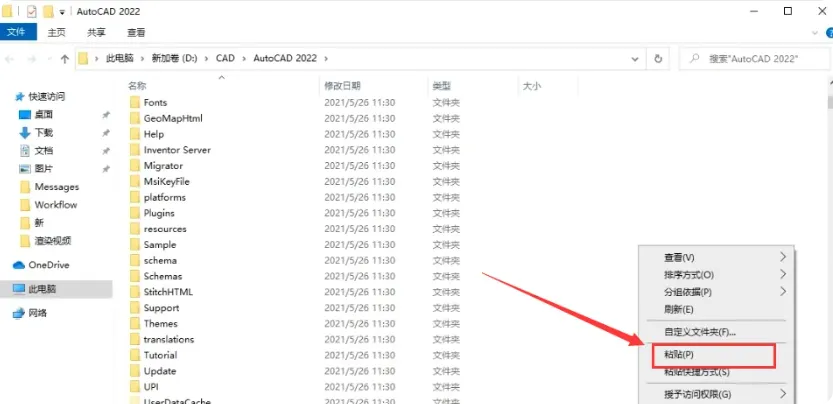Click the MsiKeyFile folder icon

pyautogui.click(x=135, y=181)
